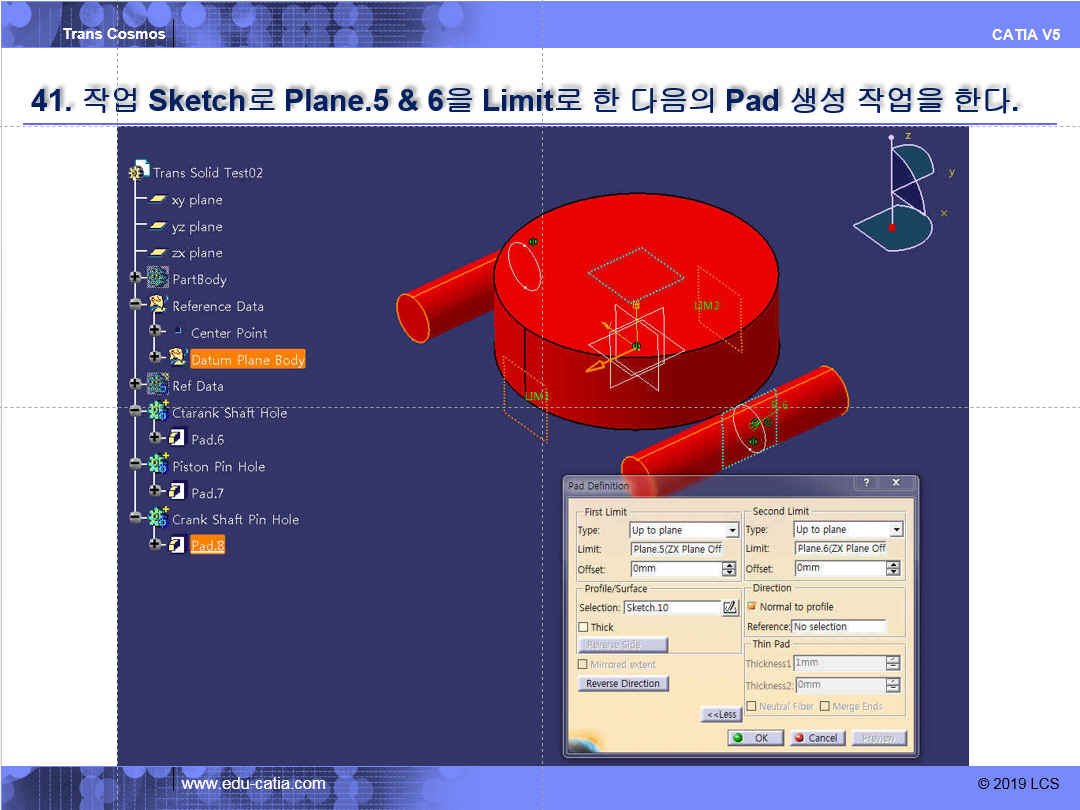Enable the Thick checkbox

click(x=584, y=627)
